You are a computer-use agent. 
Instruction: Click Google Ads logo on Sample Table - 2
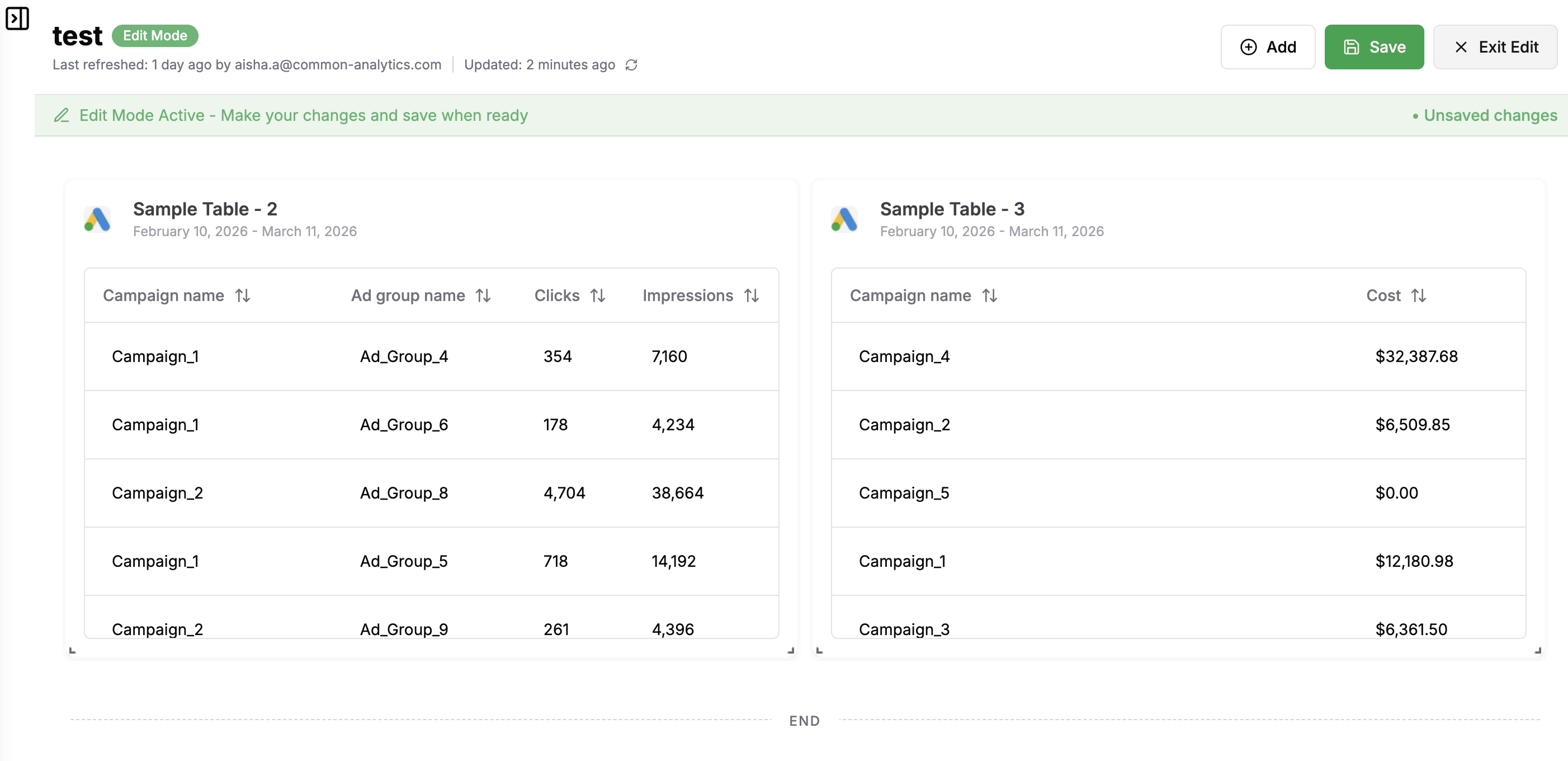[x=97, y=219]
